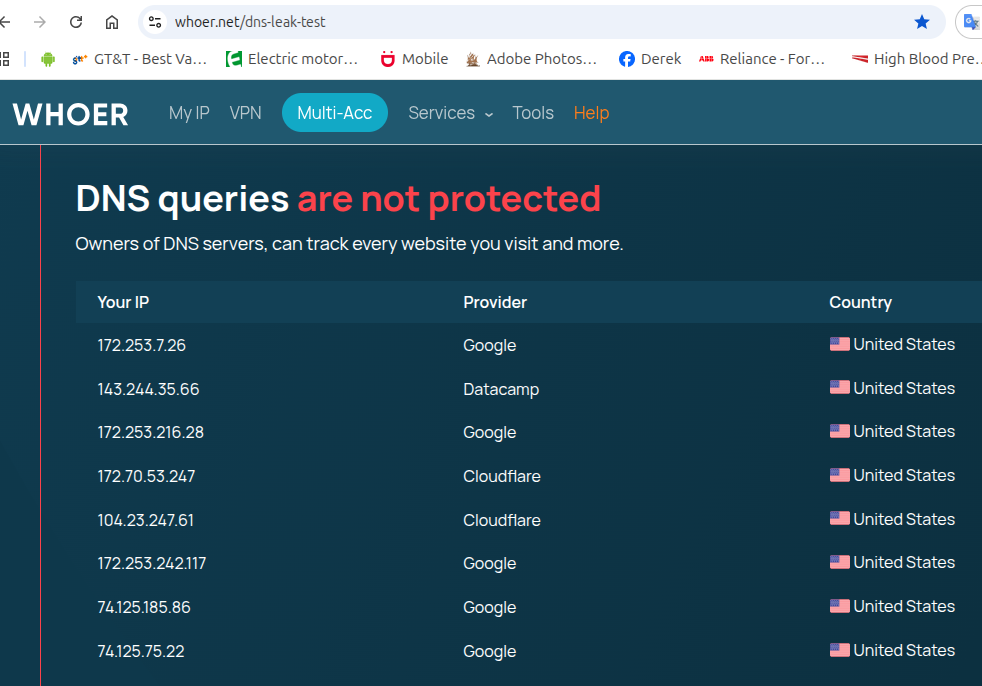The image size is (982, 686).
Task: Click the browser reload page icon
Action: [x=76, y=22]
